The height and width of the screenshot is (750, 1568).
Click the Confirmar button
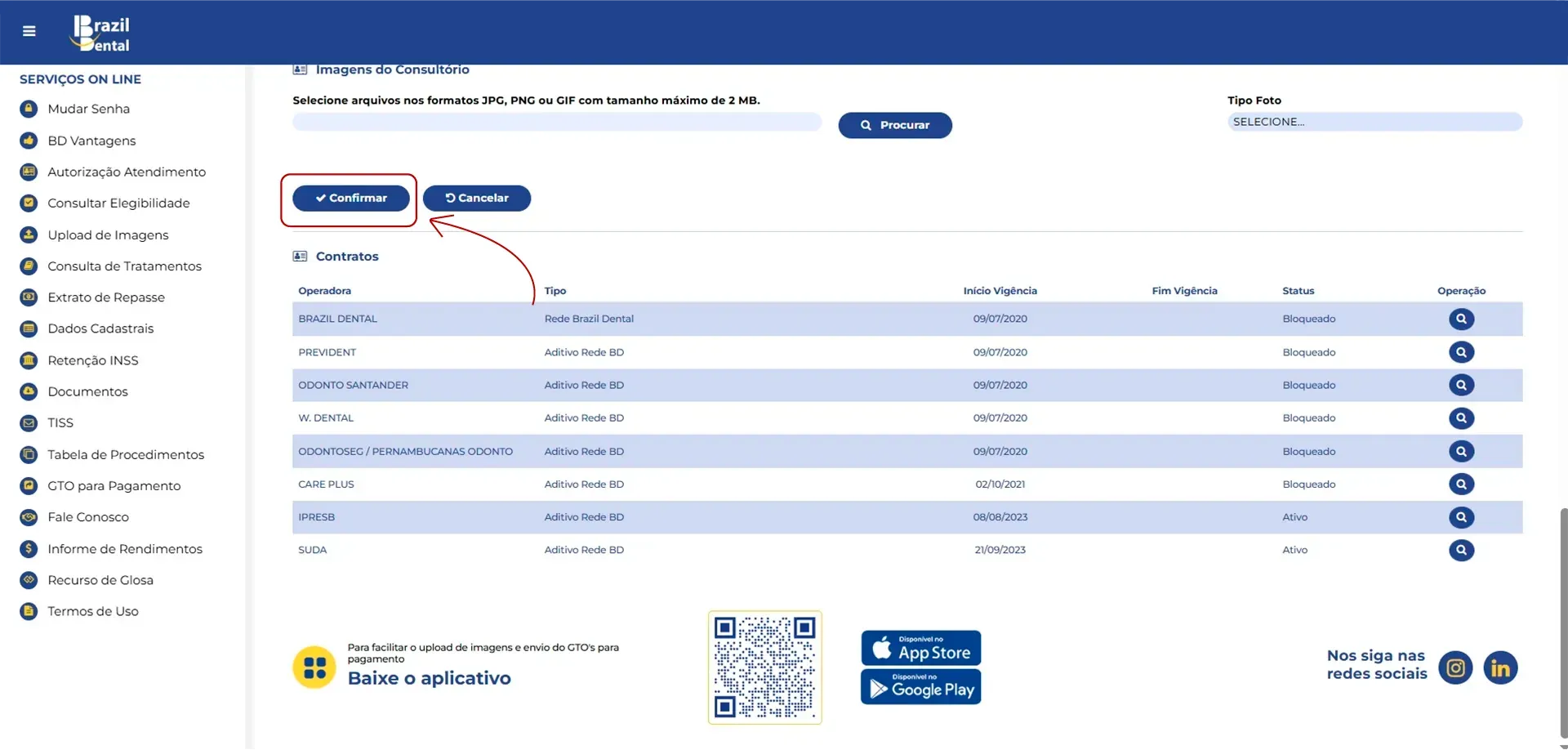pyautogui.click(x=351, y=198)
